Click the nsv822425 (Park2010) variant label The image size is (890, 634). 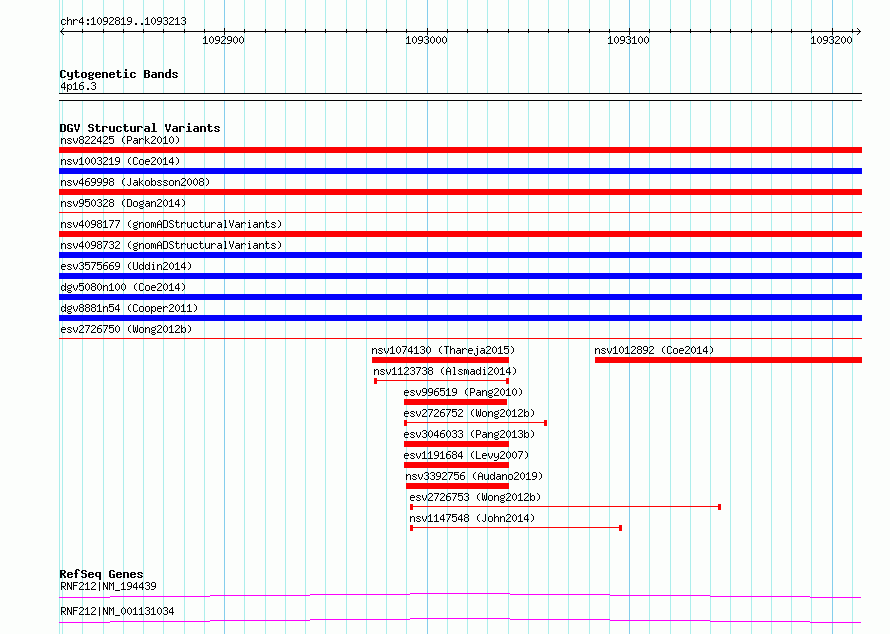(x=120, y=140)
